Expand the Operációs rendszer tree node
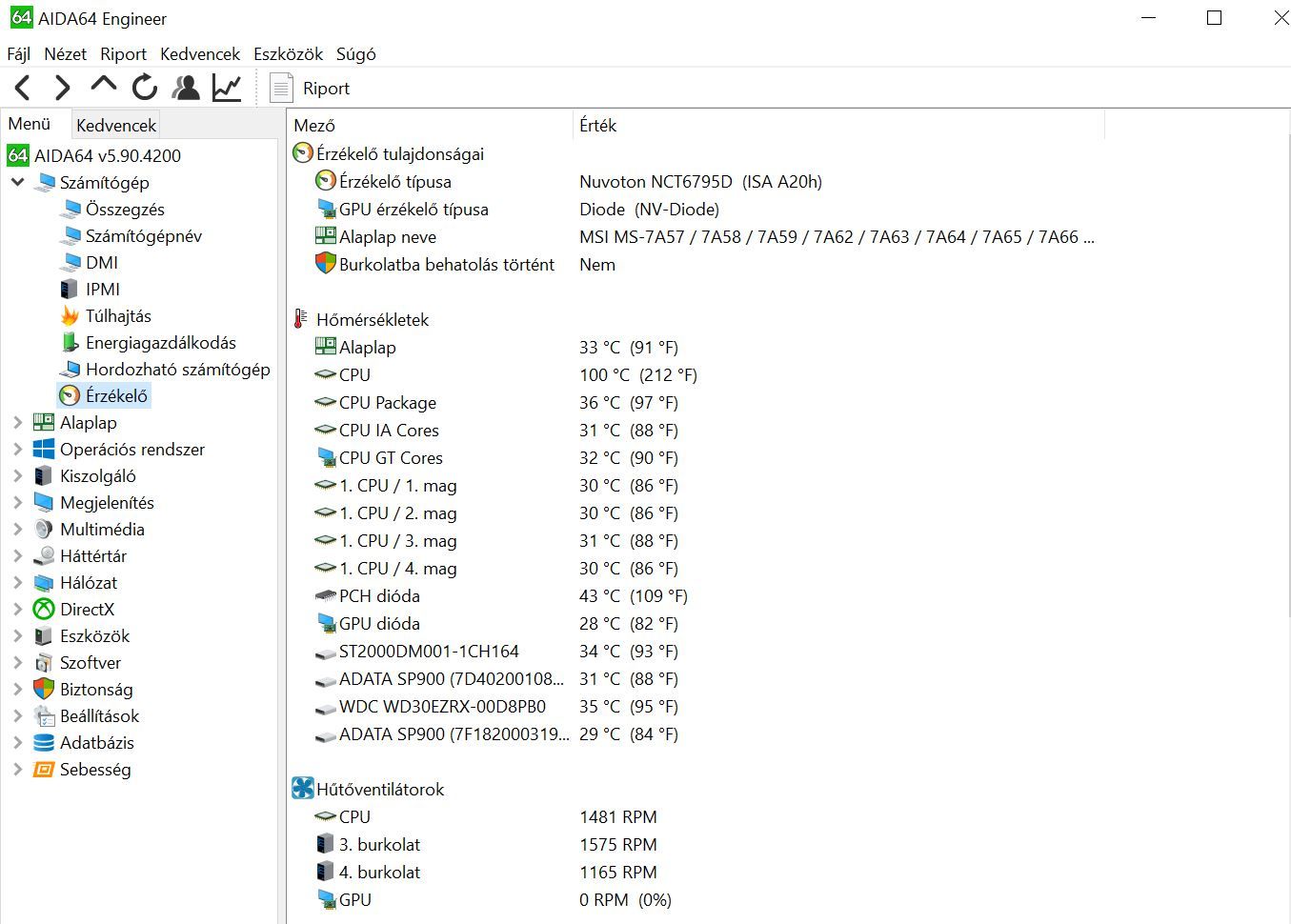Image resolution: width=1291 pixels, height=924 pixels. 17,449
